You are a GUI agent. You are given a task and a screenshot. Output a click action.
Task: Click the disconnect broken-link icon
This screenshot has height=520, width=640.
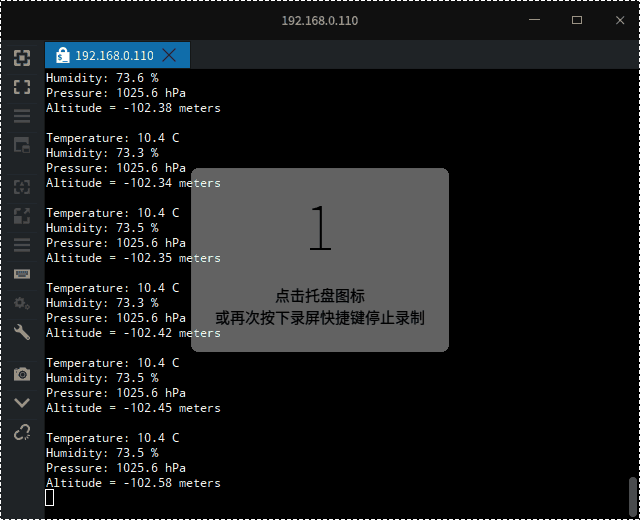(22, 432)
